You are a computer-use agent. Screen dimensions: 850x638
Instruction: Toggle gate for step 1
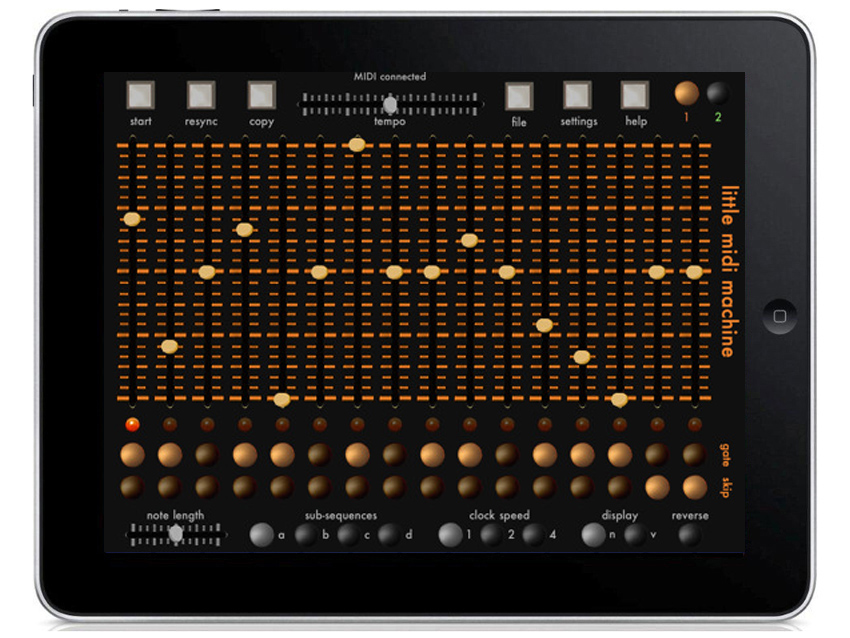tap(132, 455)
